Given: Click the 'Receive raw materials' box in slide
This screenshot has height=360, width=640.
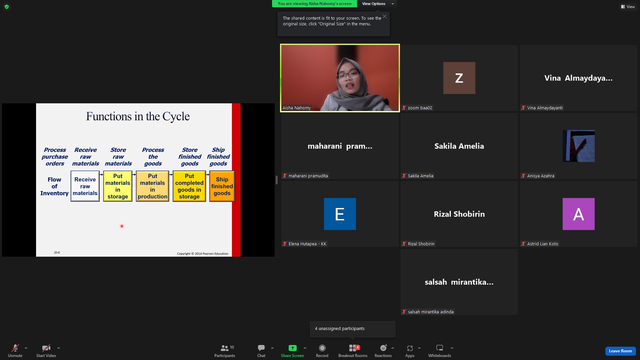Looking at the screenshot, I should (85, 186).
